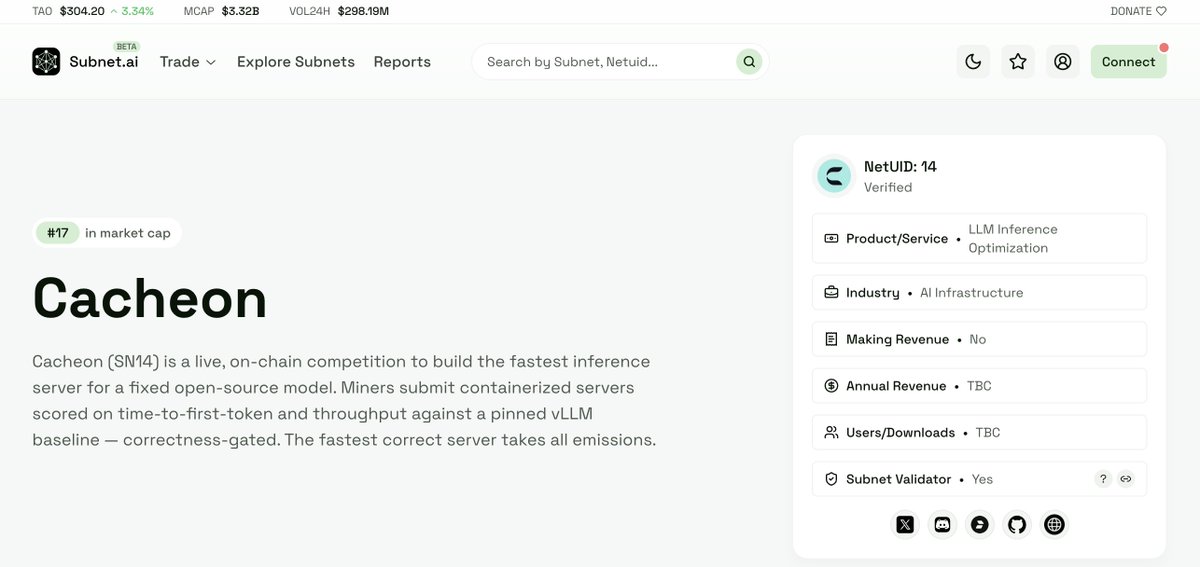Click the Yes value for Subnet Validator
This screenshot has height=567, width=1200.
(x=982, y=479)
